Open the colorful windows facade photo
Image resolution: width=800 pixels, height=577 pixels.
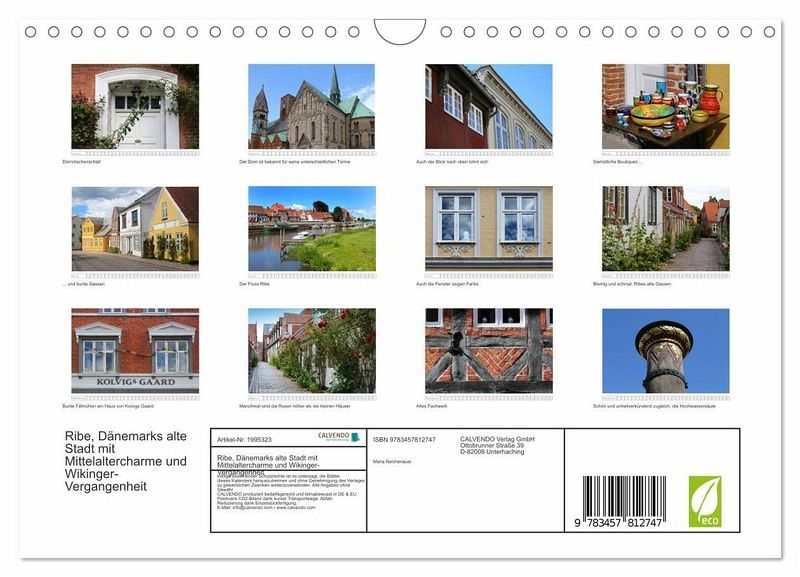pyautogui.click(x=488, y=229)
